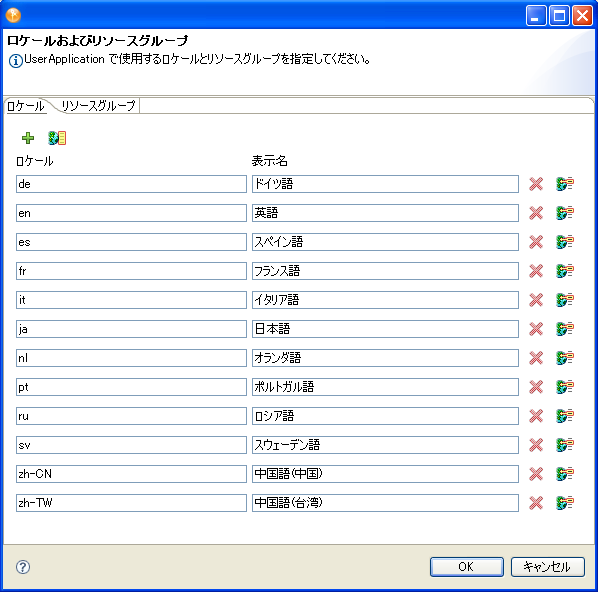Viewport: 598px width, 592px height.
Task: Delete the ja locale row
Action: coord(536,329)
